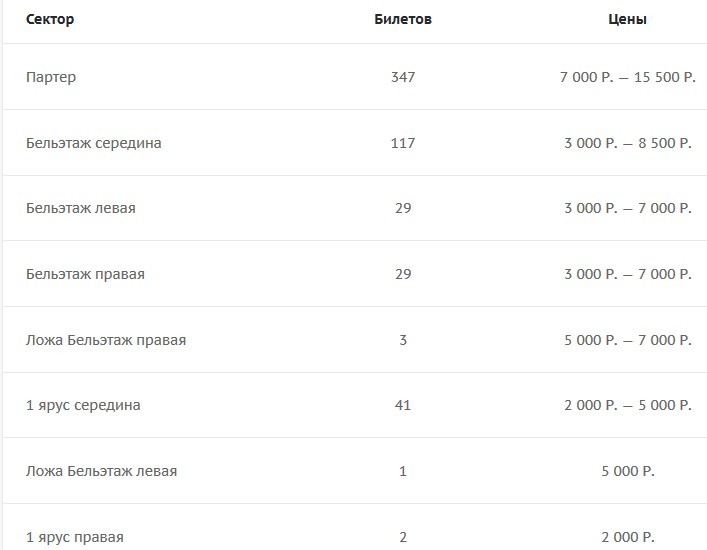The image size is (707, 550).
Task: Click the 347 tickets count for Партер
Action: (403, 77)
